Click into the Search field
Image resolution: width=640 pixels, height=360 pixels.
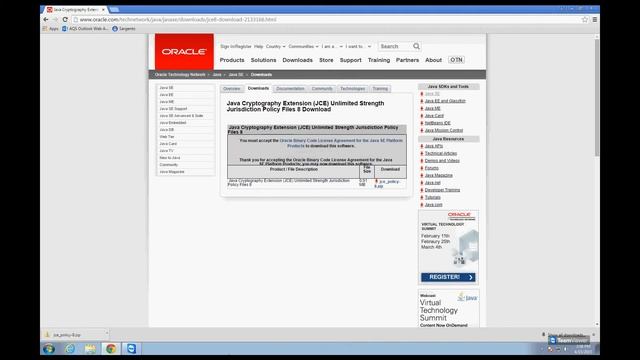pyautogui.click(x=395, y=46)
